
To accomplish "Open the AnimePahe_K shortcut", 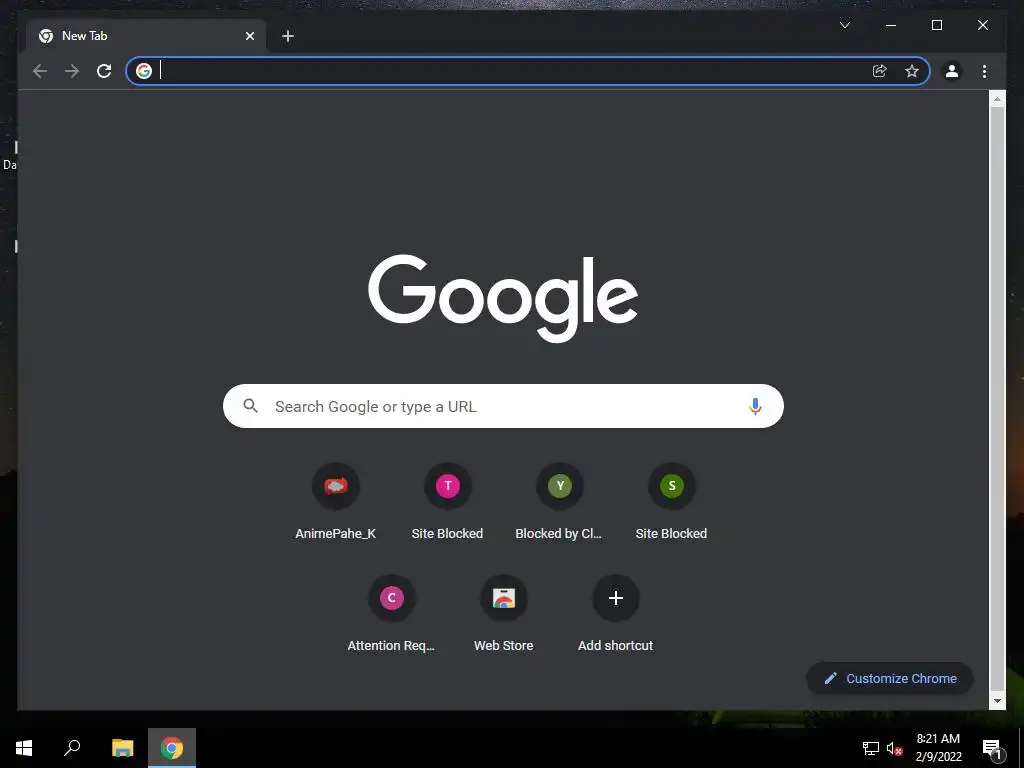I will point(336,503).
